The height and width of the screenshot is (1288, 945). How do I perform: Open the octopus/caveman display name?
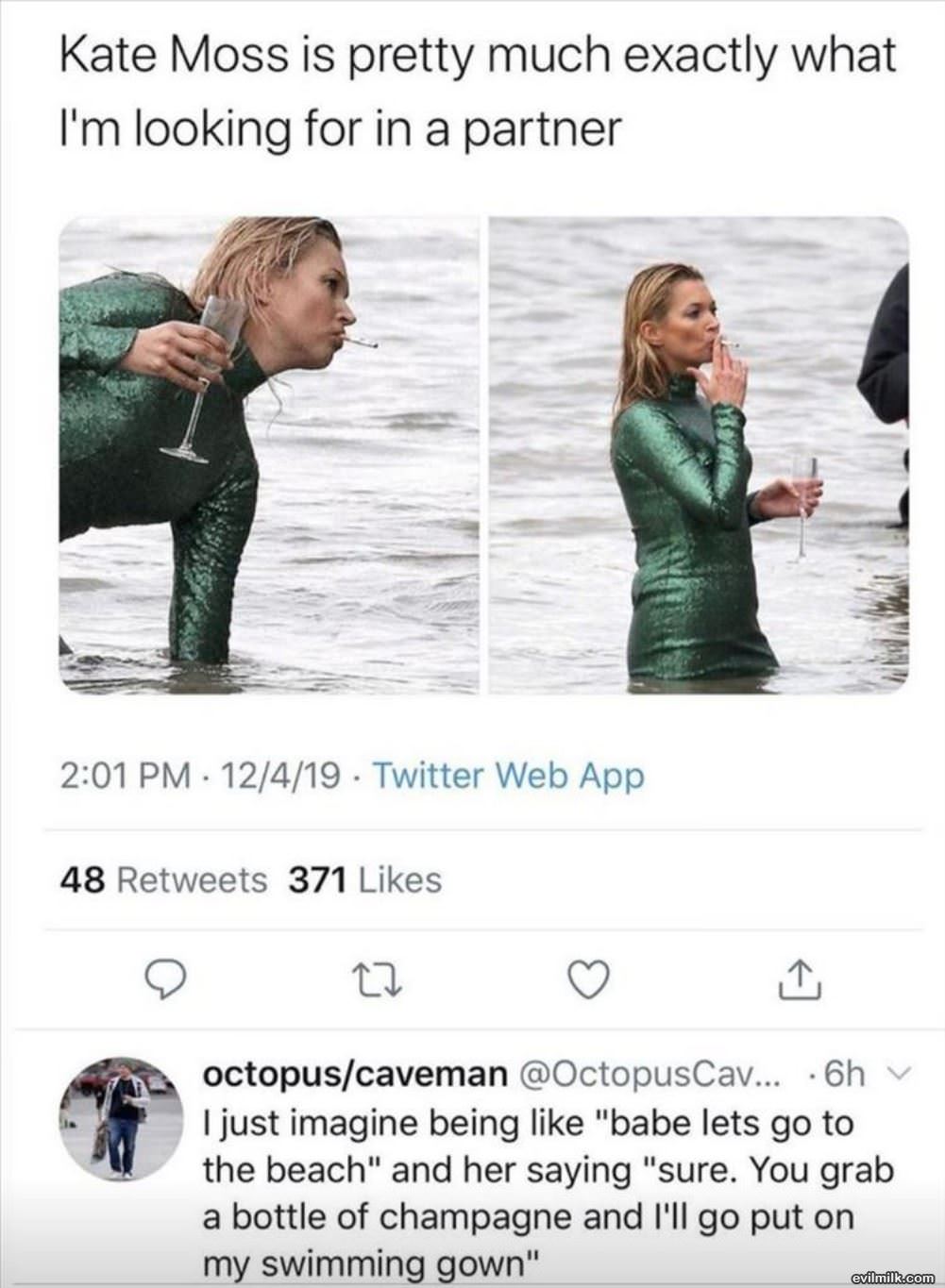pos(356,1074)
